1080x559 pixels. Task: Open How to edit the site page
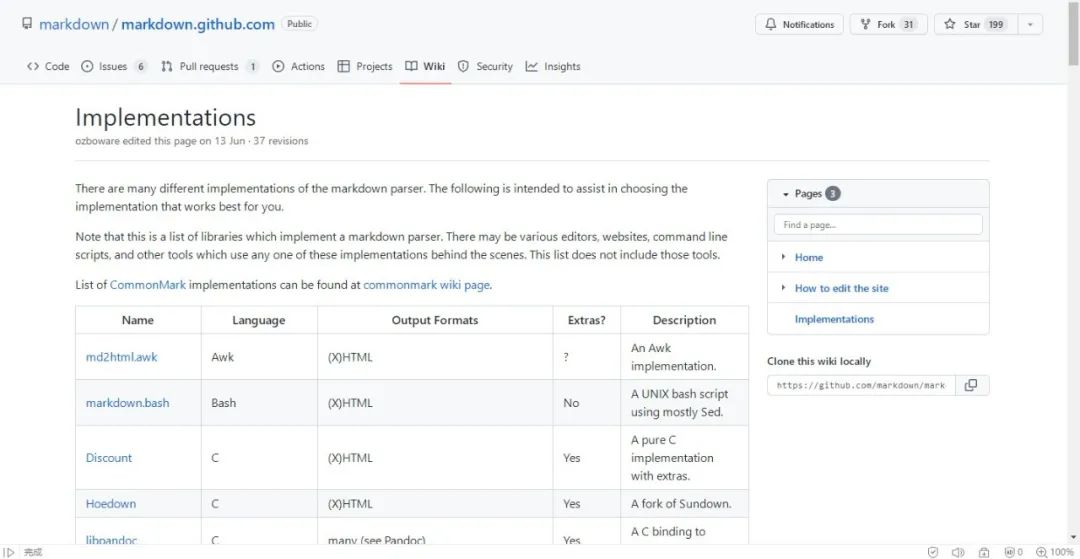click(x=842, y=288)
